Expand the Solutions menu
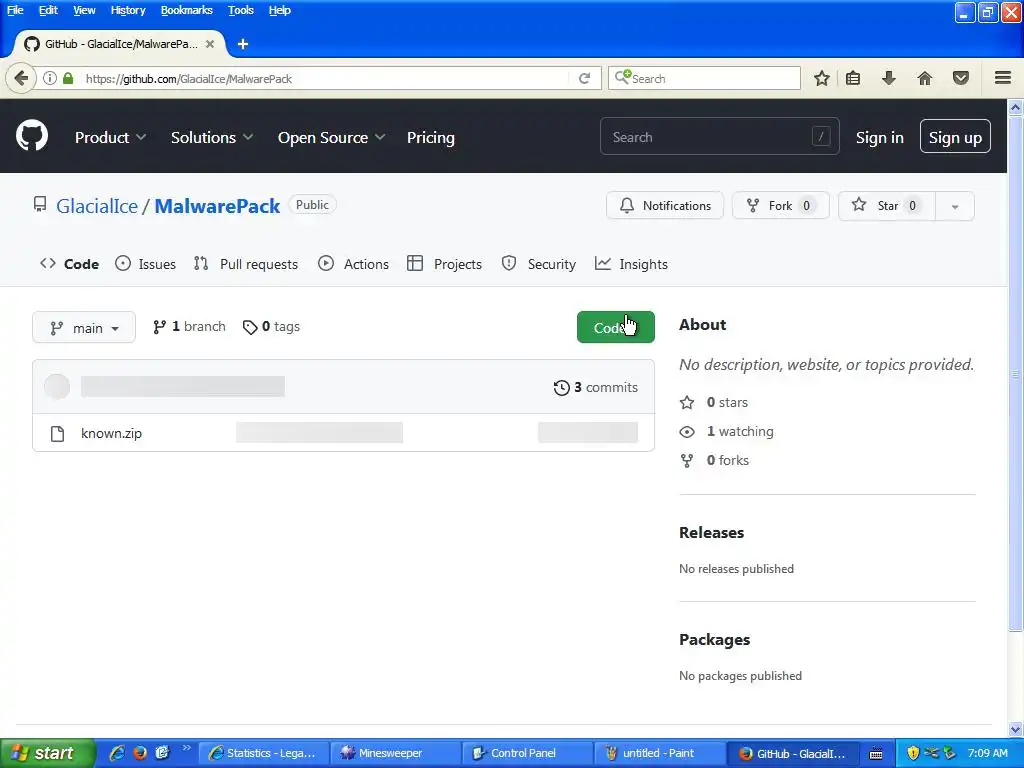The width and height of the screenshot is (1024, 768). [x=212, y=137]
